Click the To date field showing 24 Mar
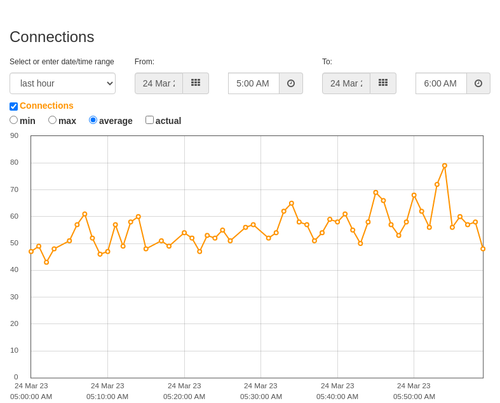The image size is (500, 403). pyautogui.click(x=346, y=83)
